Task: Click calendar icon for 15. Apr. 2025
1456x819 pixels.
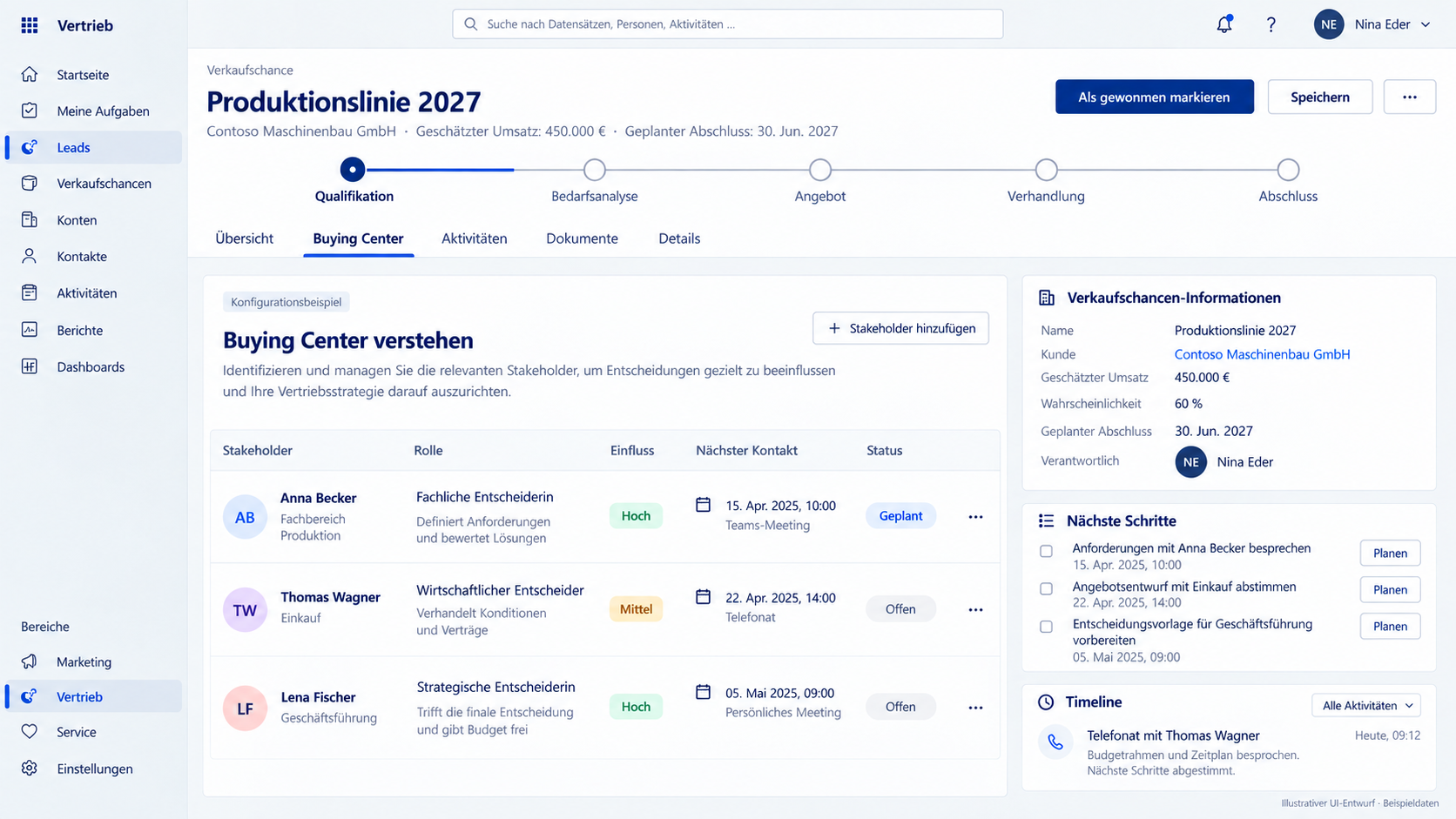Action: 704,505
